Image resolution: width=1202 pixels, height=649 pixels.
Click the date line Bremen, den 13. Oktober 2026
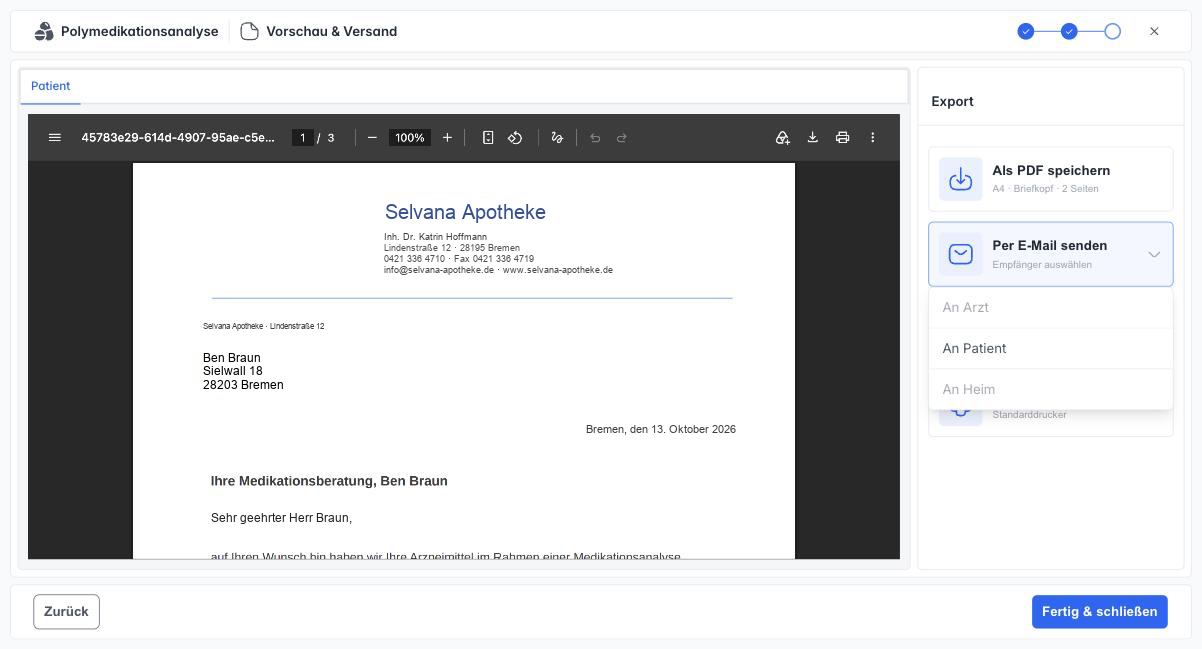(661, 429)
